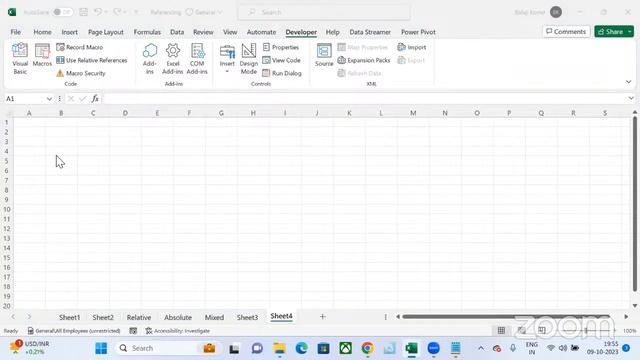Image resolution: width=640 pixels, height=360 pixels.
Task: Click the Insert Function fx icon
Action: point(95,99)
